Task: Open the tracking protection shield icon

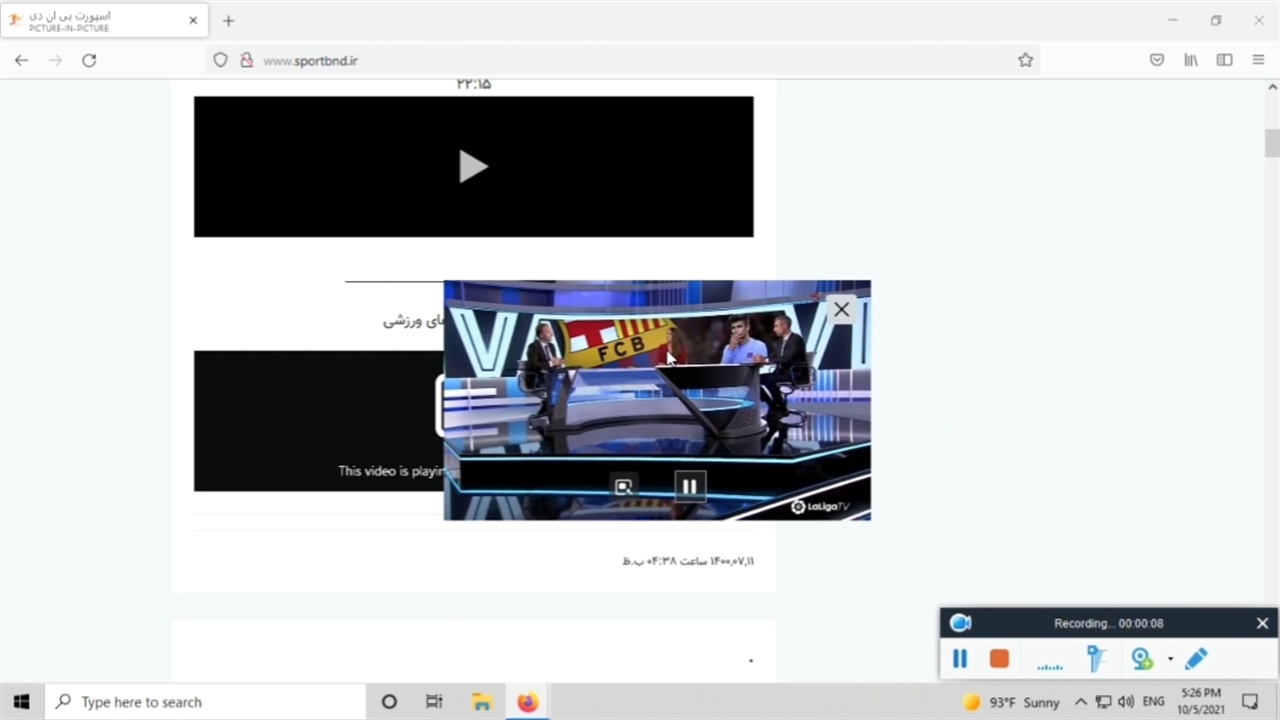Action: tap(221, 60)
